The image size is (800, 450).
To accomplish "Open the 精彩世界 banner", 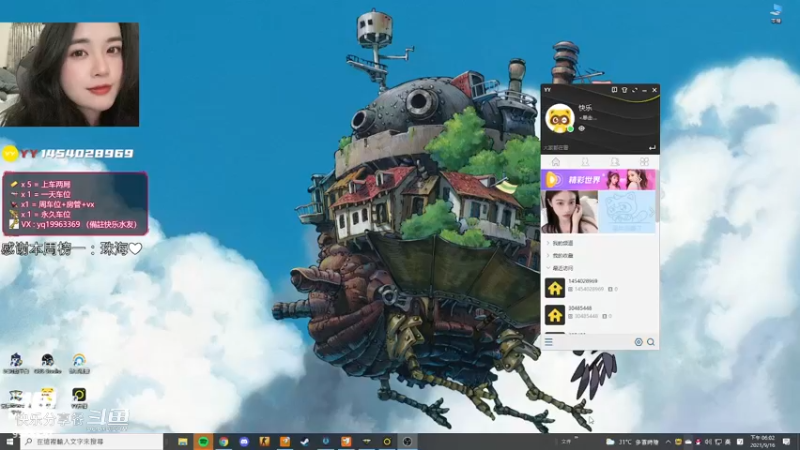I will [x=598, y=180].
